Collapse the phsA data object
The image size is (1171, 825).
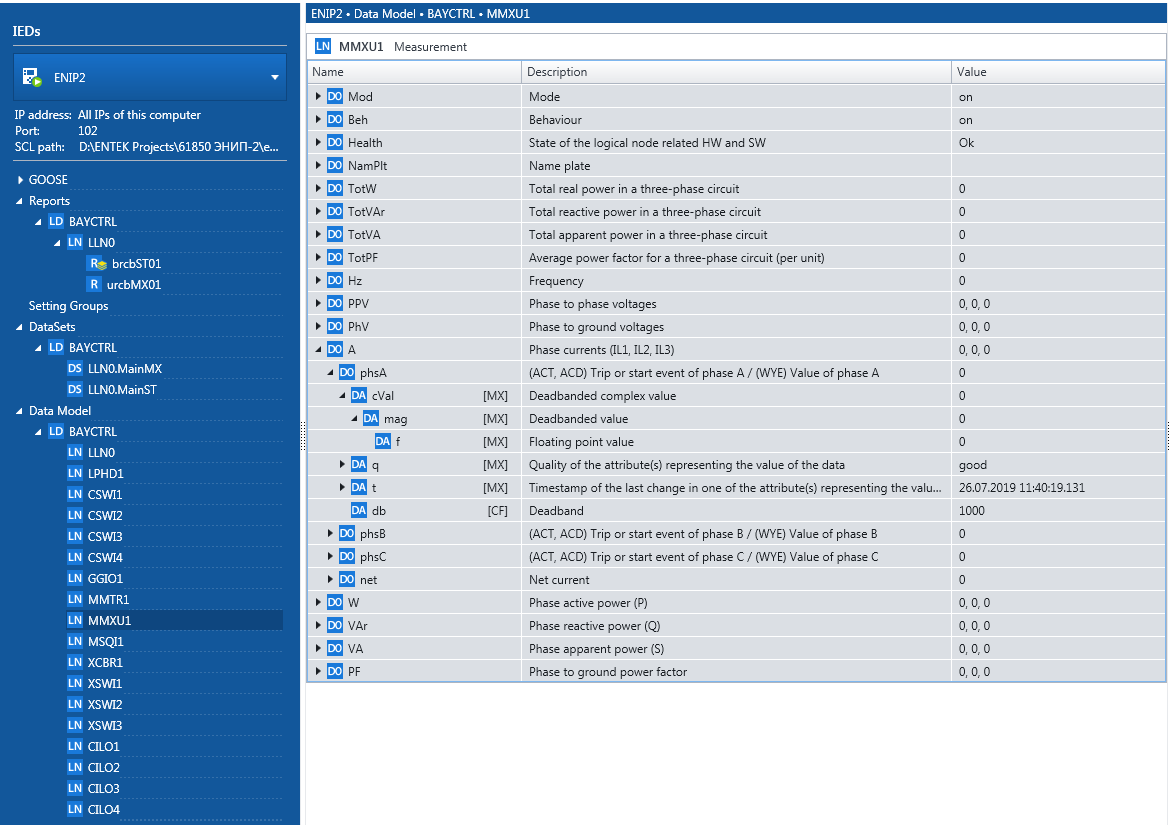331,373
